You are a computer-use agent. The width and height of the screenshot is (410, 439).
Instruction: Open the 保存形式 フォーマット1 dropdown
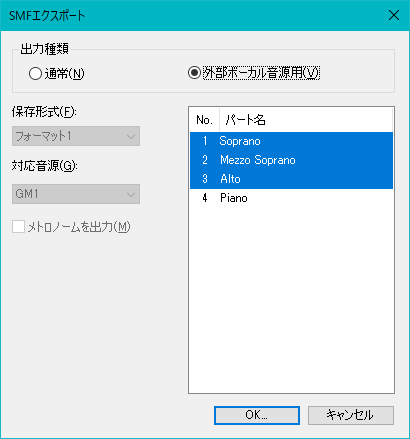pyautogui.click(x=76, y=136)
